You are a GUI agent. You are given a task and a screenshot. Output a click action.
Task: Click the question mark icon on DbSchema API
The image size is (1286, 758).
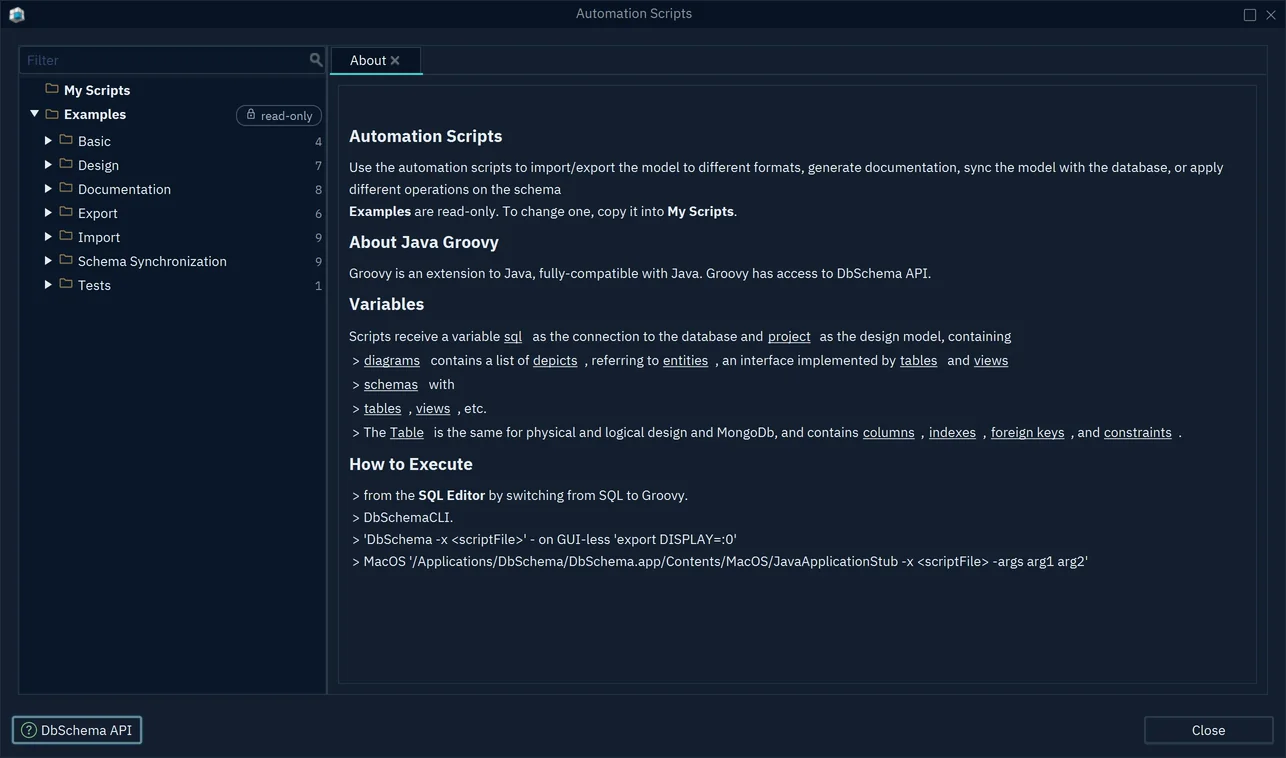pos(28,730)
